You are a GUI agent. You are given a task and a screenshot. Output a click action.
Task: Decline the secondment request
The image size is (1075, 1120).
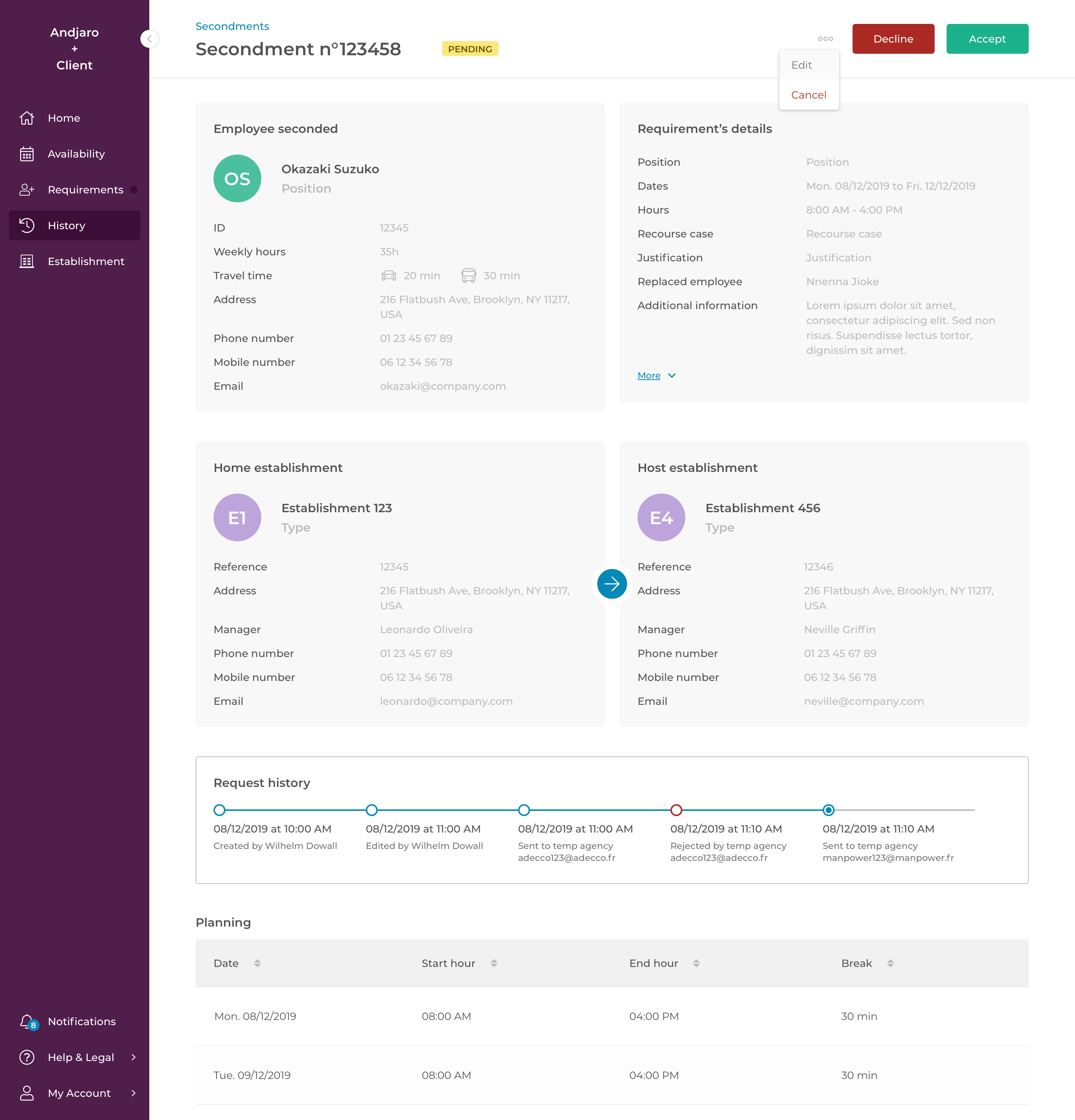click(893, 39)
